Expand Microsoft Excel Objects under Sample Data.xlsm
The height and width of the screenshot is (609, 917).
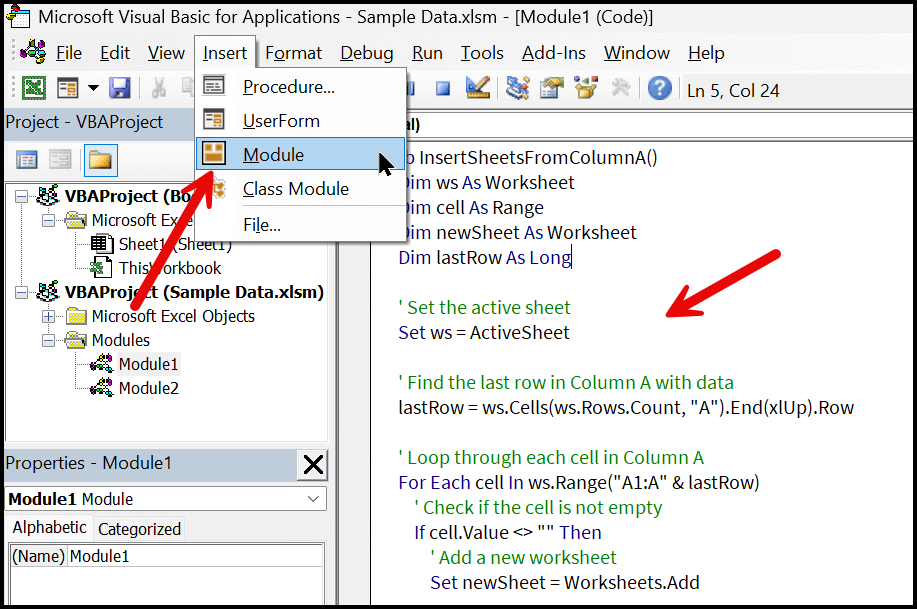pos(49,316)
